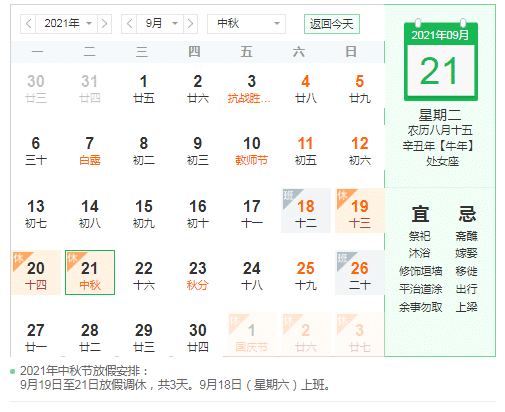Select August 31 廿四 greyed date
Image resolution: width=505 pixels, height=412 pixels.
click(90, 89)
